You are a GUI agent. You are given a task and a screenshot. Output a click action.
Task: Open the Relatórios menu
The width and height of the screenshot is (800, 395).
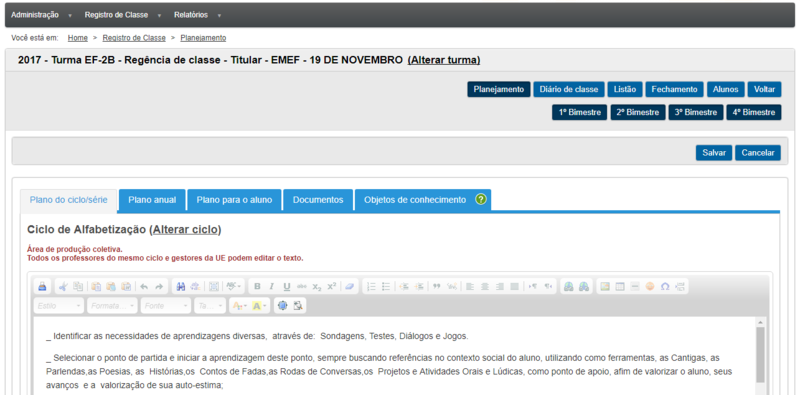click(x=197, y=15)
